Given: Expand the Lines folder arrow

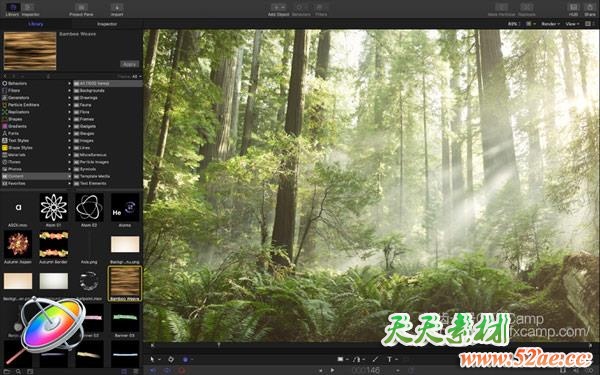Looking at the screenshot, I should (x=70, y=148).
